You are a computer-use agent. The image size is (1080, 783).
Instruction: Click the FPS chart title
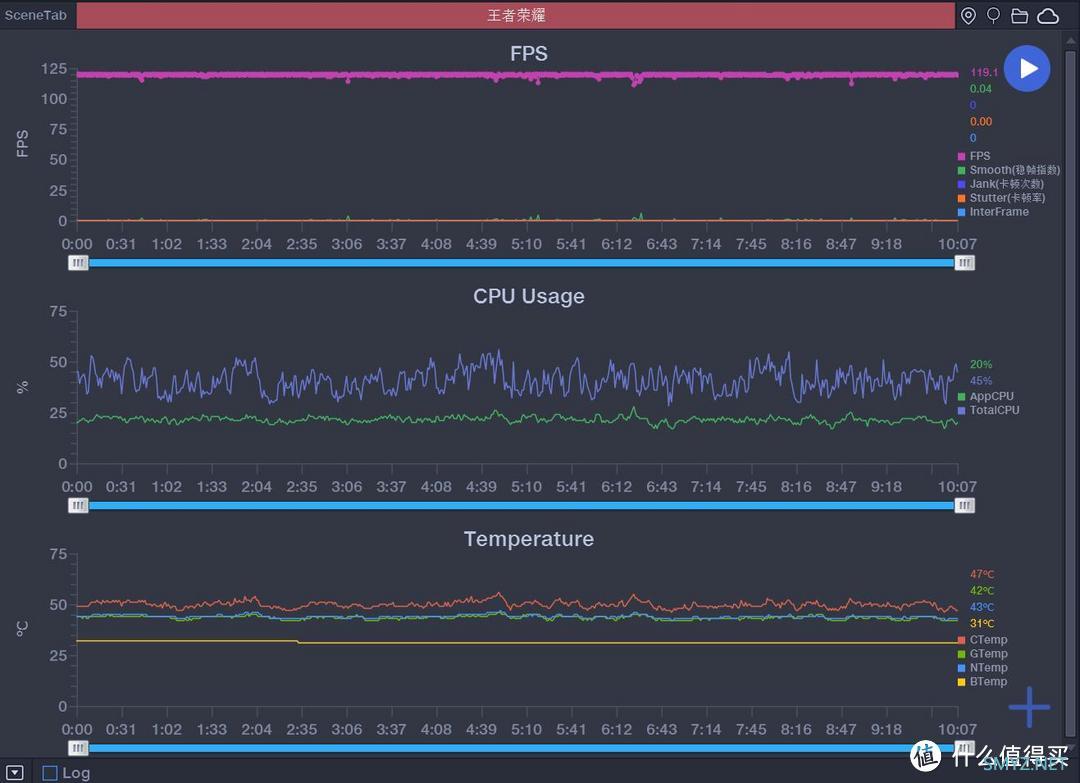(529, 54)
